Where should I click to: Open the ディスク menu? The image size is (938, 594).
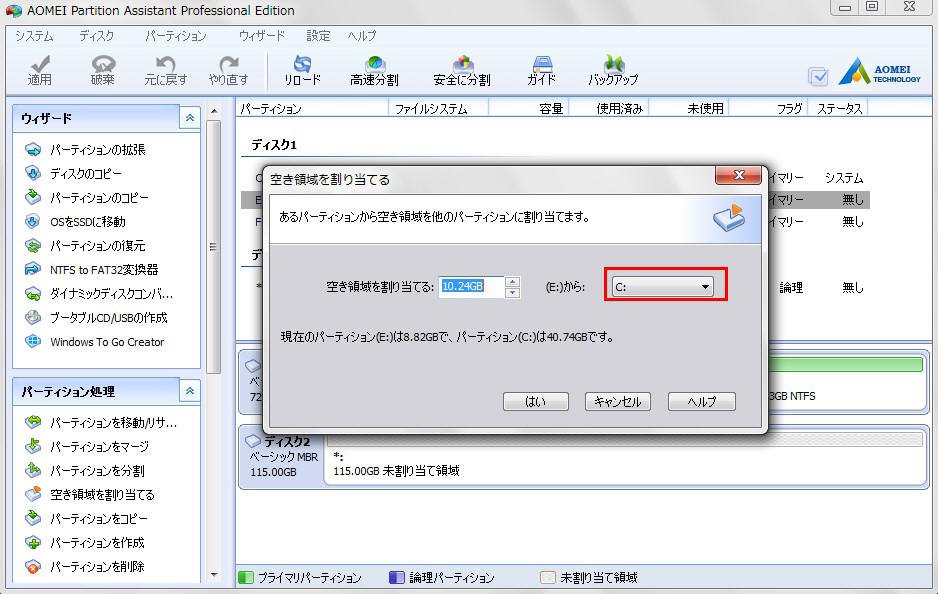tap(96, 36)
